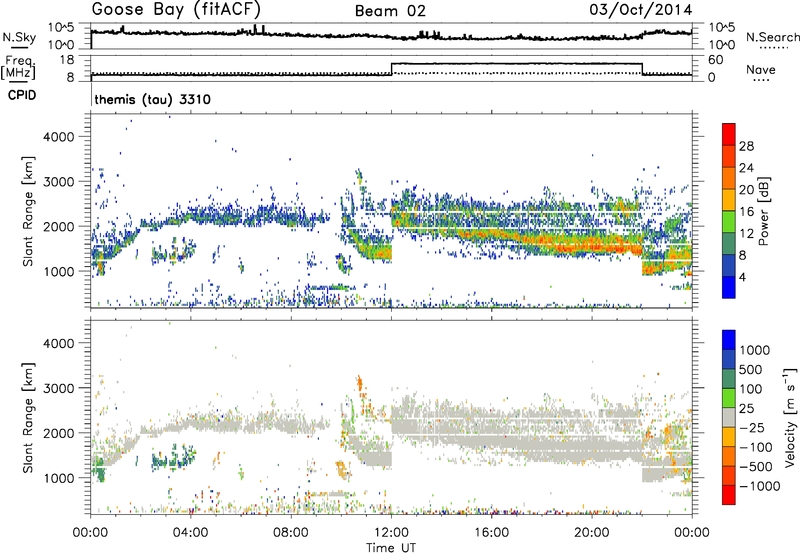Screen dimensions: 800x554
Task: Click the '12:00' time axis tick label
Action: [x=391, y=533]
